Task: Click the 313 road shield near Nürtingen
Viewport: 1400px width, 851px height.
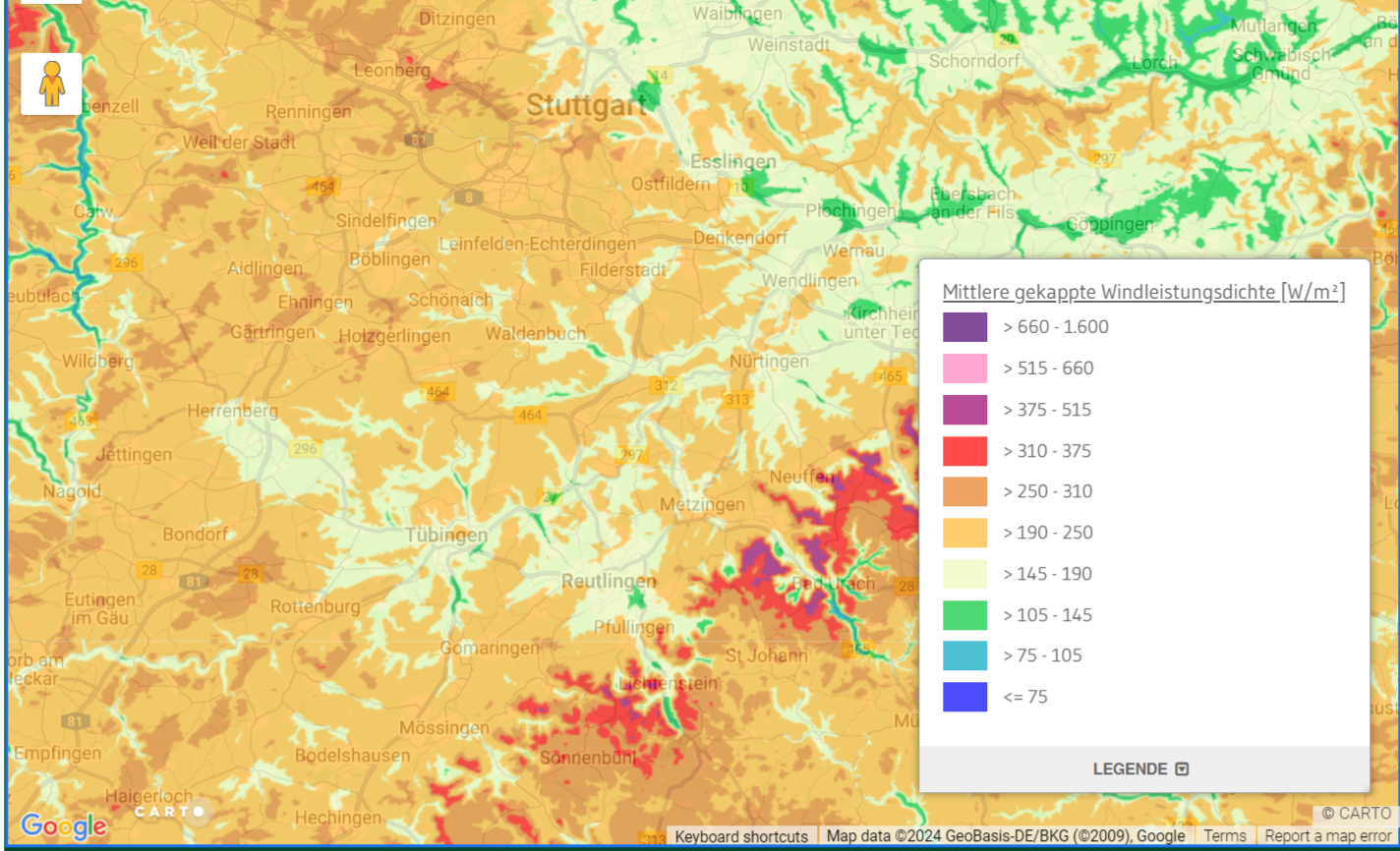Action: click(x=737, y=400)
